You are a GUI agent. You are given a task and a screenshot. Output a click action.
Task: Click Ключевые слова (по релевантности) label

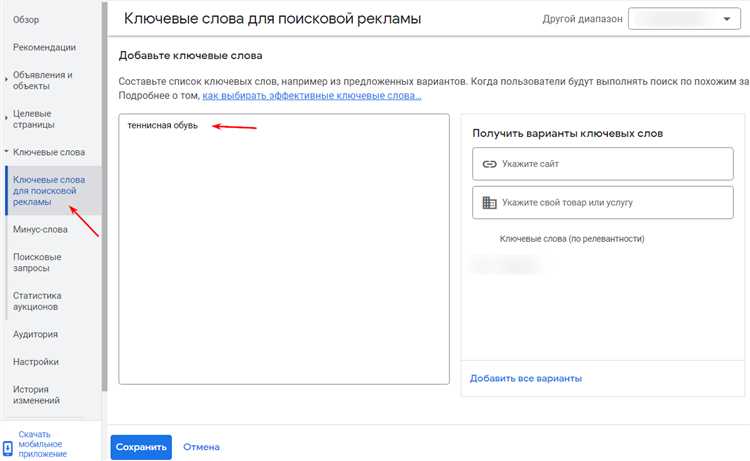click(x=572, y=239)
